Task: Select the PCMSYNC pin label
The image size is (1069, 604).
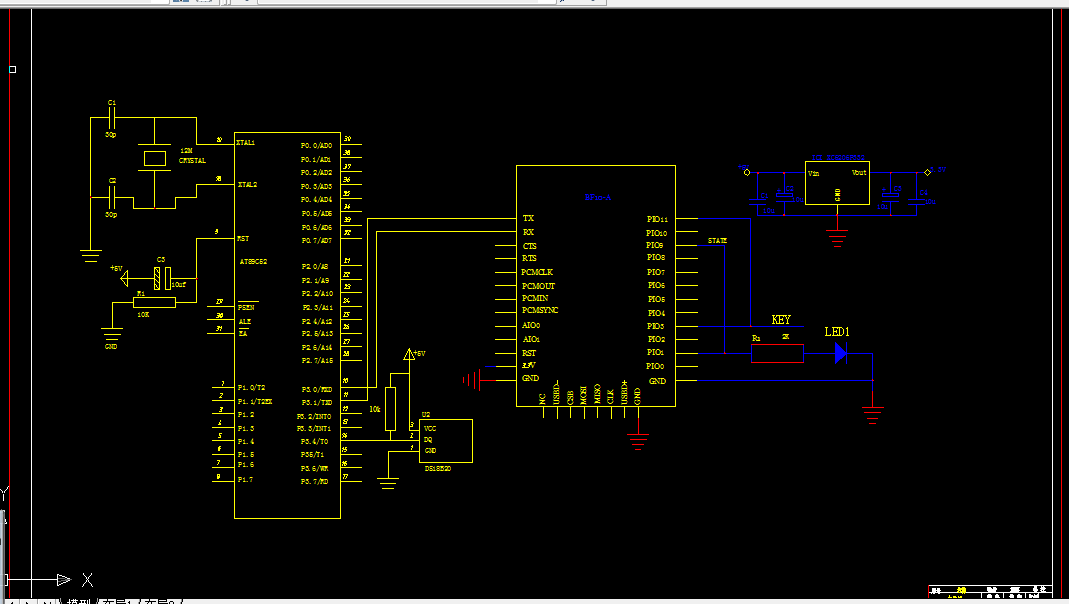Action: pyautogui.click(x=540, y=310)
